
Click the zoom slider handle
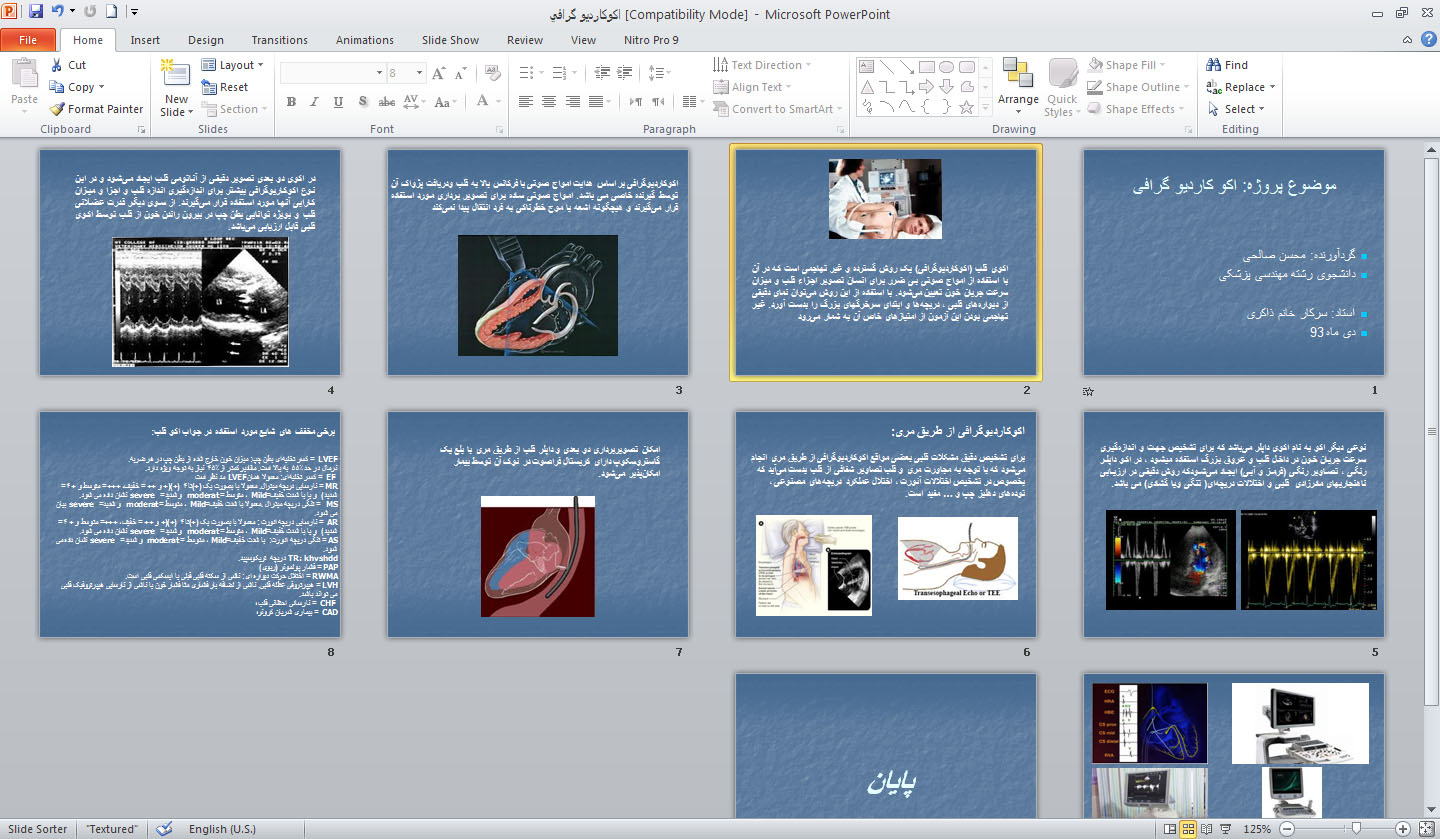click(x=1356, y=829)
